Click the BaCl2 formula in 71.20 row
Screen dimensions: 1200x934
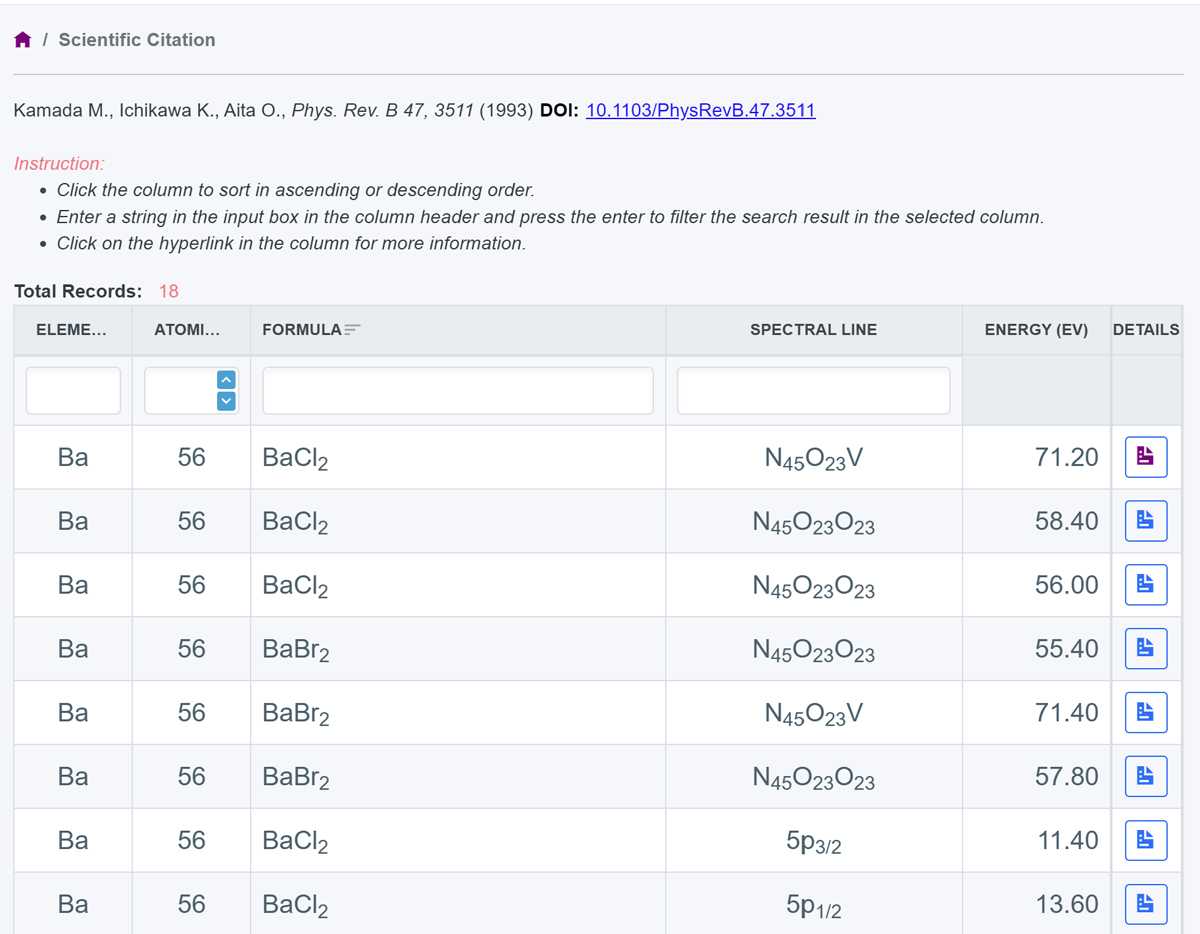click(296, 459)
